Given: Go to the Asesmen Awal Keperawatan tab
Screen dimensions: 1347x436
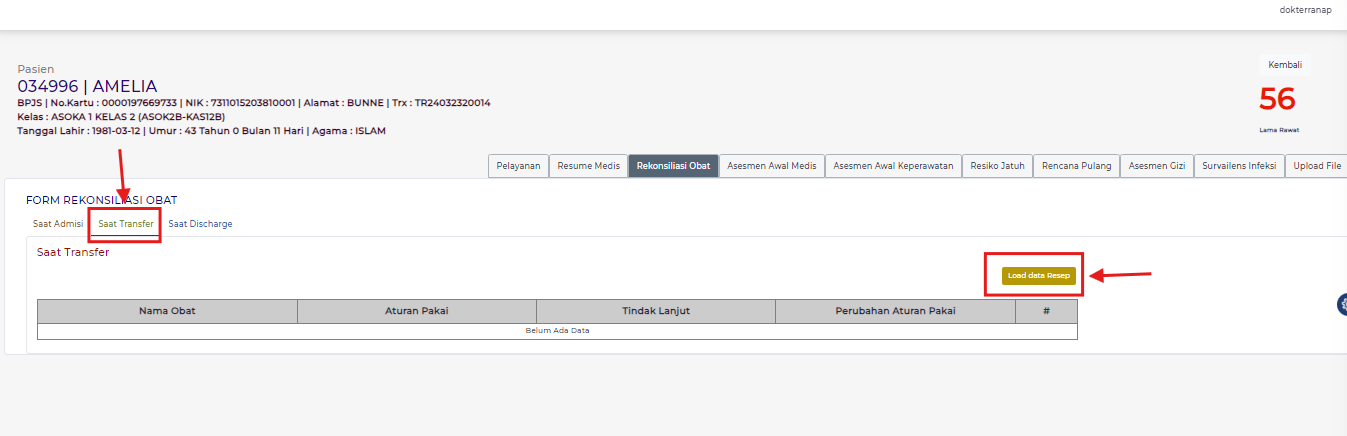Looking at the screenshot, I should (894, 166).
